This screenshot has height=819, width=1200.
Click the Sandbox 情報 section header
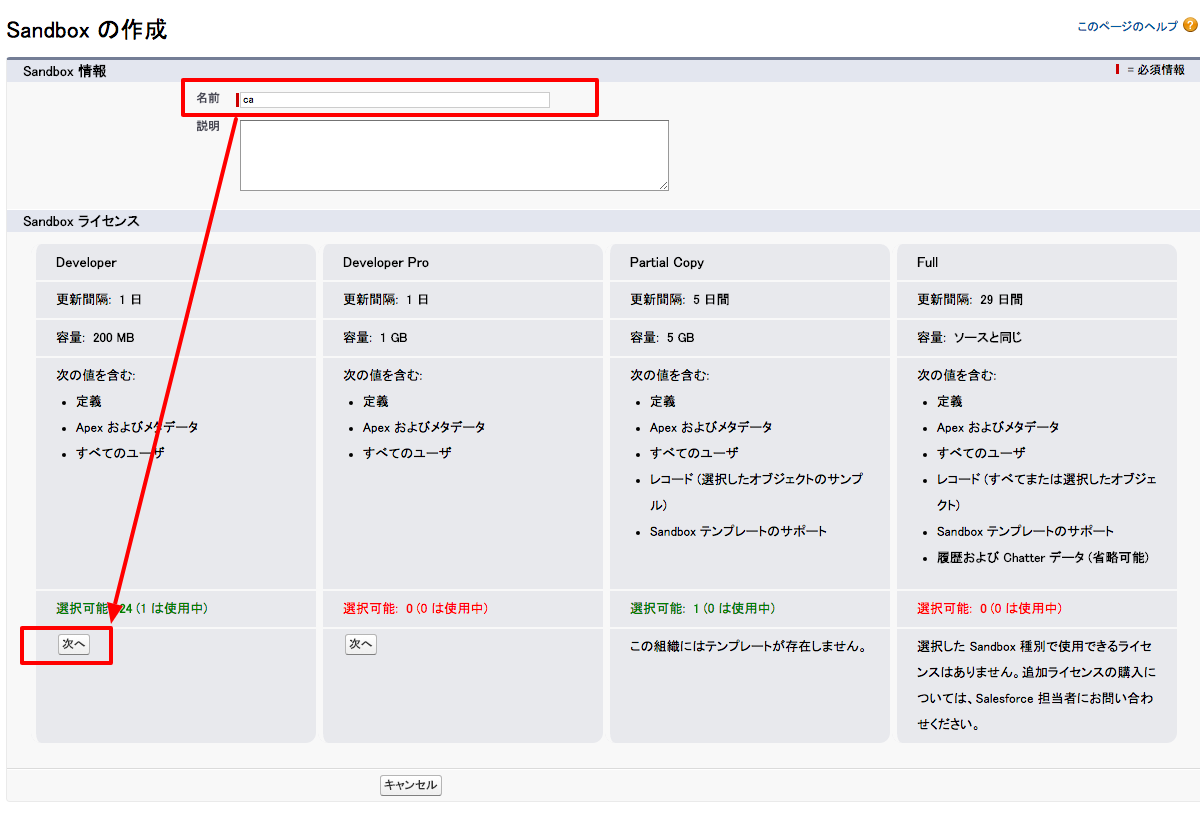[64, 71]
